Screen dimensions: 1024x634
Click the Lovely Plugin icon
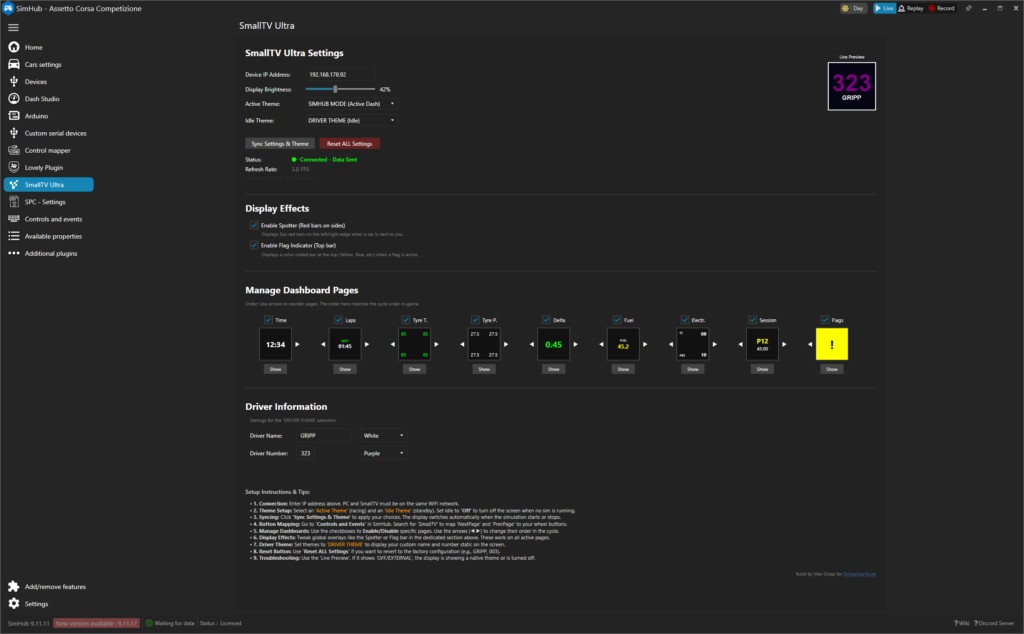14,167
